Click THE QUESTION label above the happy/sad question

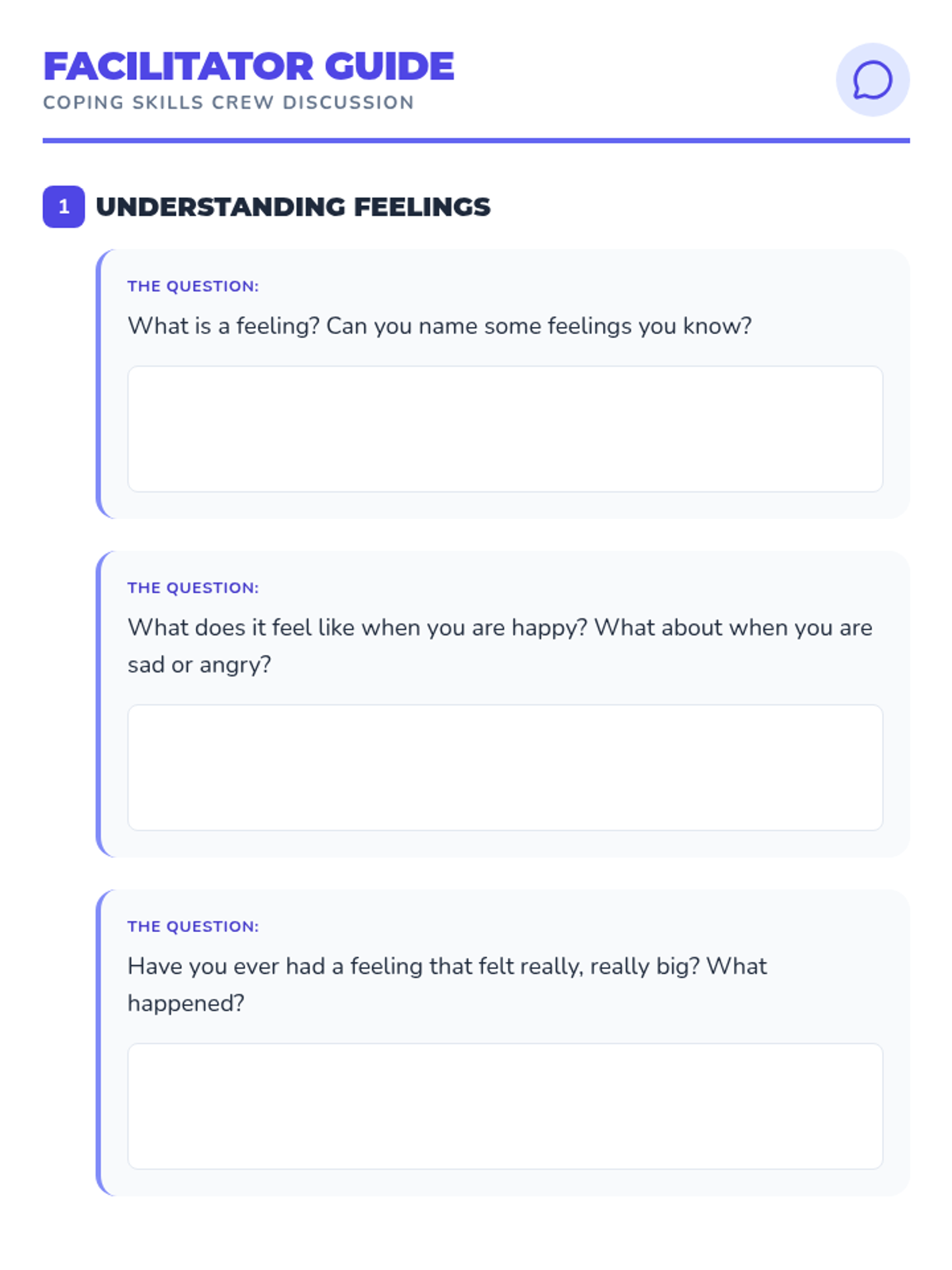[193, 588]
